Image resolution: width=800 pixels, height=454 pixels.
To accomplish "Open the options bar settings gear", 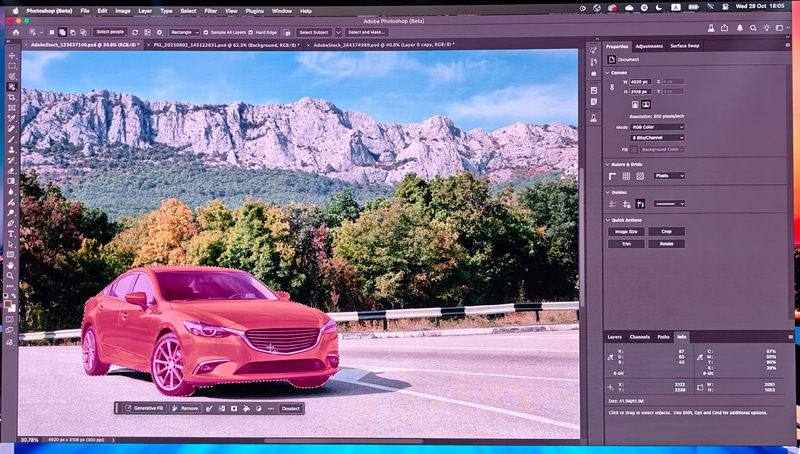I will pos(160,32).
